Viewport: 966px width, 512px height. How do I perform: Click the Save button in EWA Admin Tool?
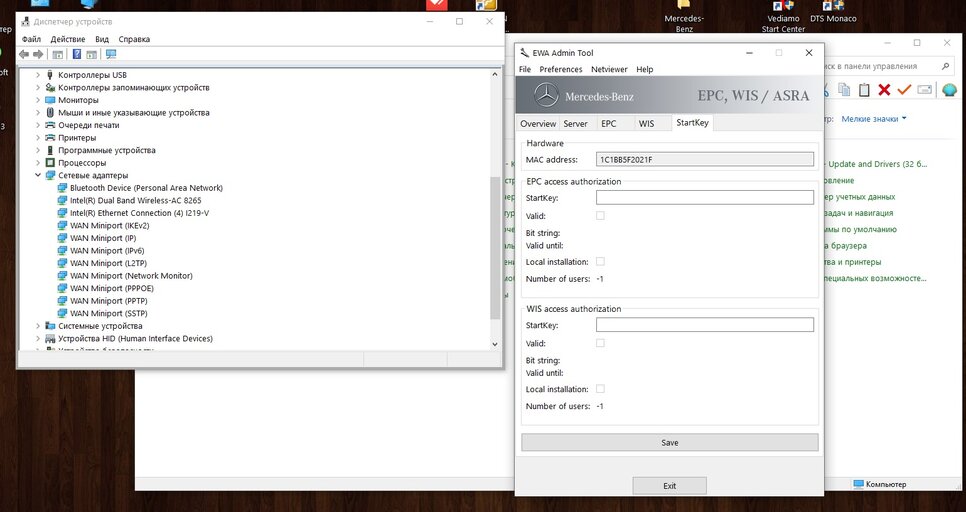[670, 442]
